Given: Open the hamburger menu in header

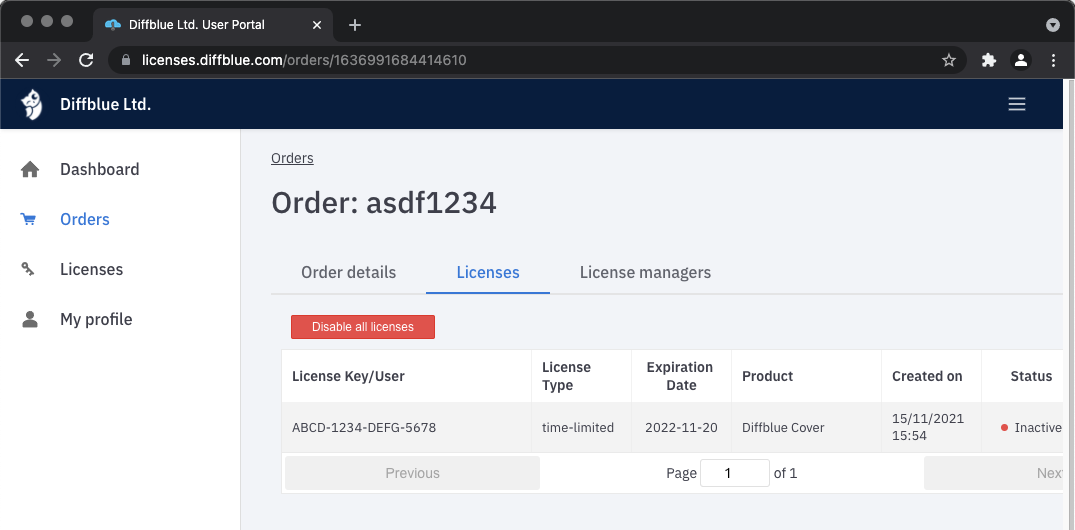Looking at the screenshot, I should [x=1017, y=104].
